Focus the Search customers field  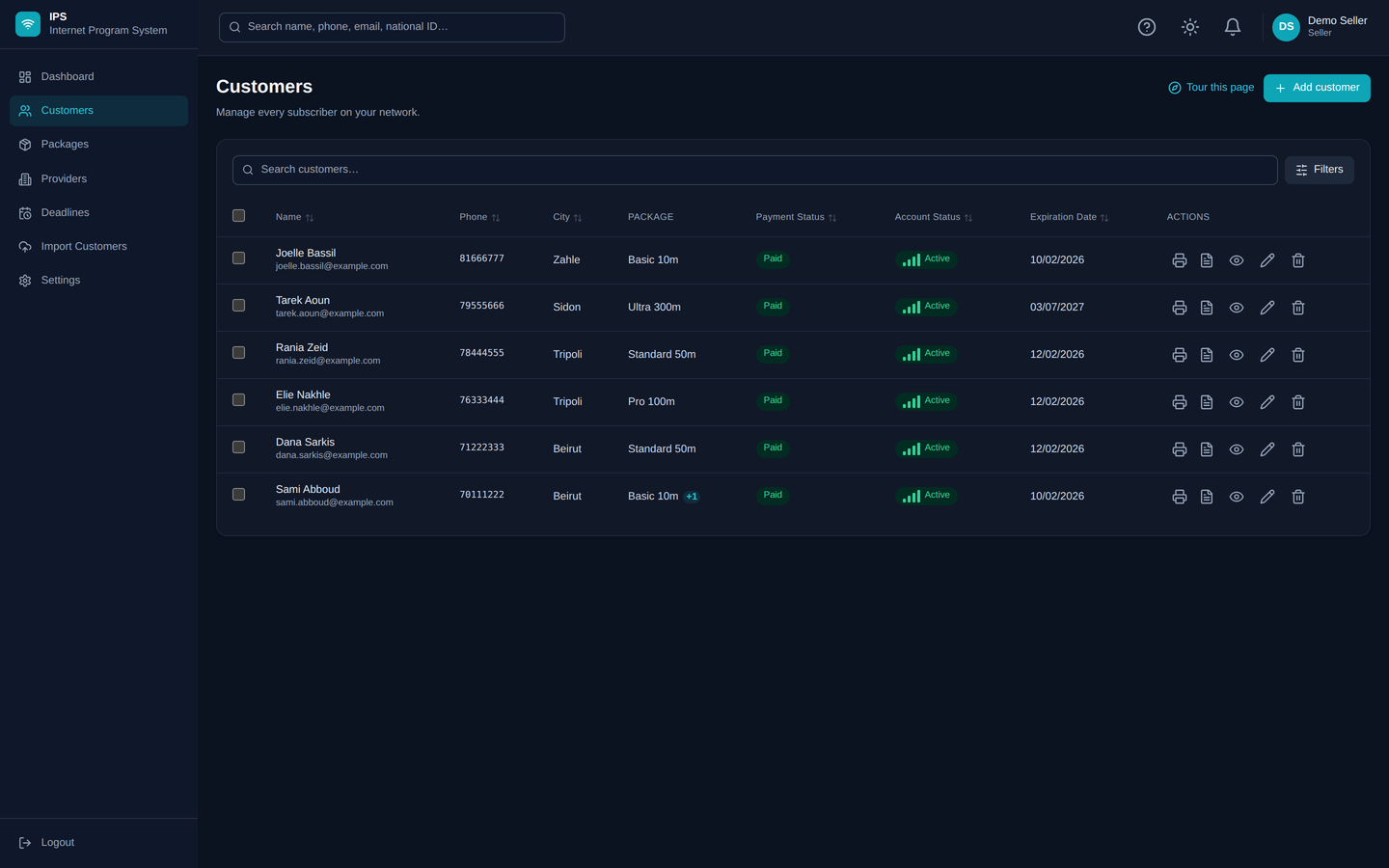(x=755, y=170)
